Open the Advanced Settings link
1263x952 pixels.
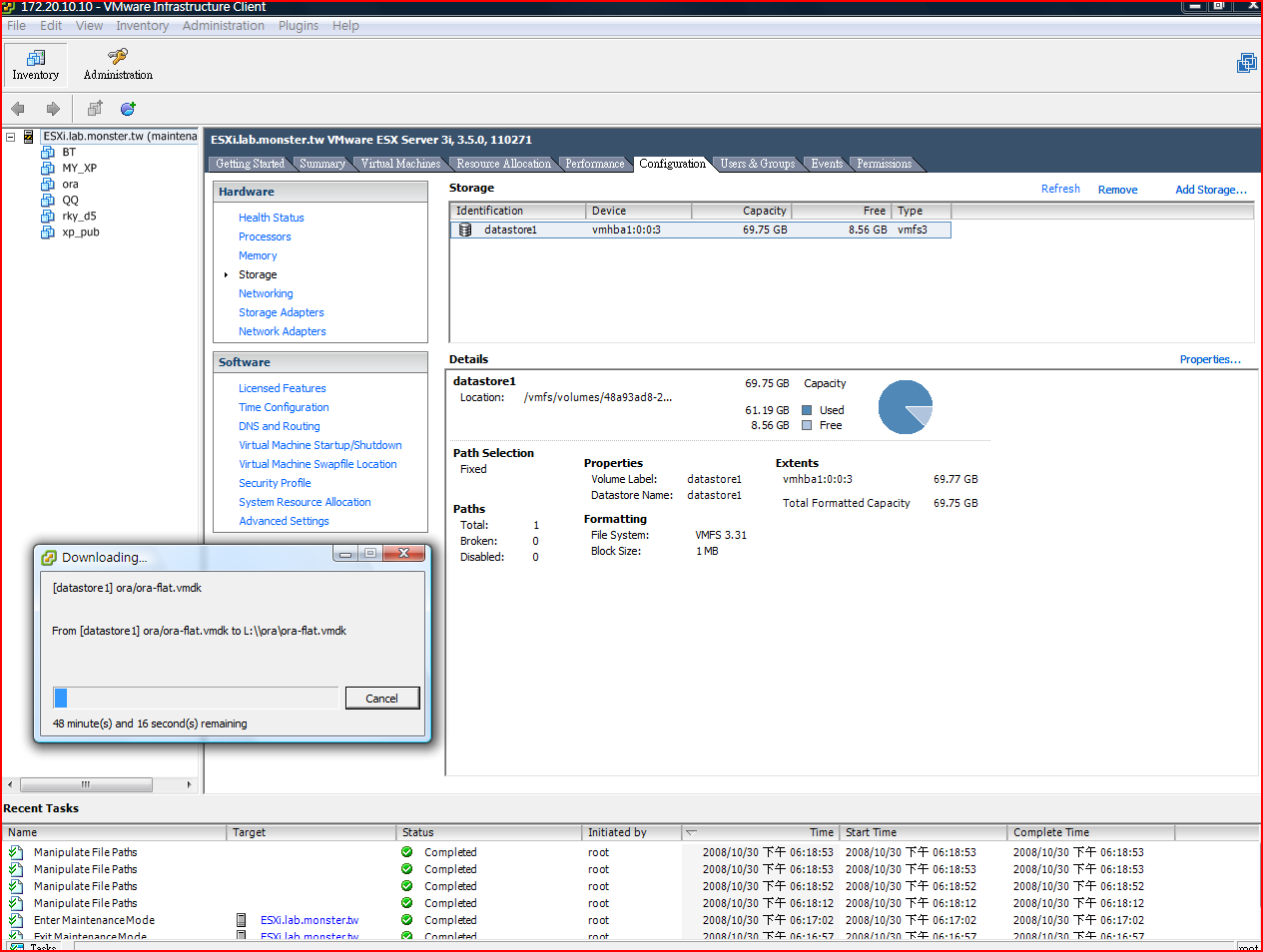(x=284, y=521)
